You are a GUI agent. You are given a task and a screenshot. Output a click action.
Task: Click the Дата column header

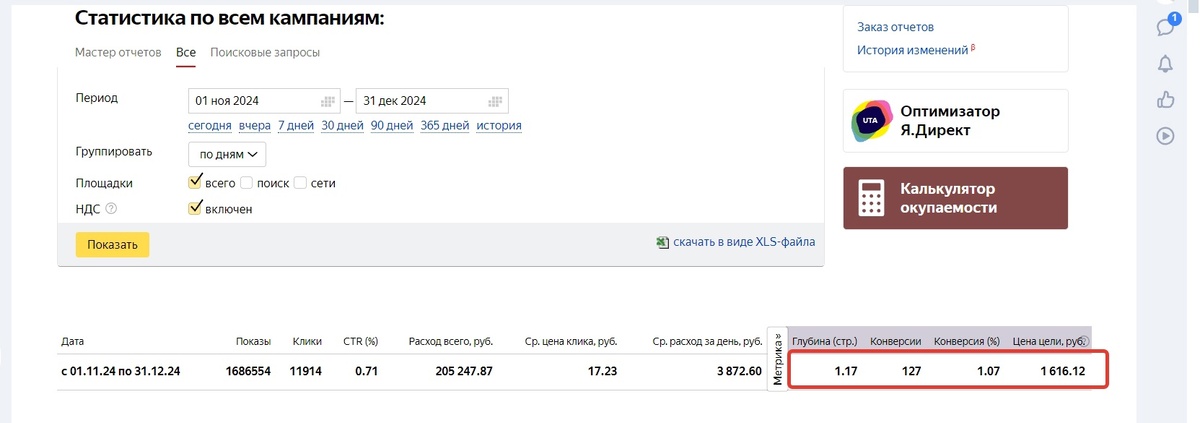pyautogui.click(x=73, y=341)
